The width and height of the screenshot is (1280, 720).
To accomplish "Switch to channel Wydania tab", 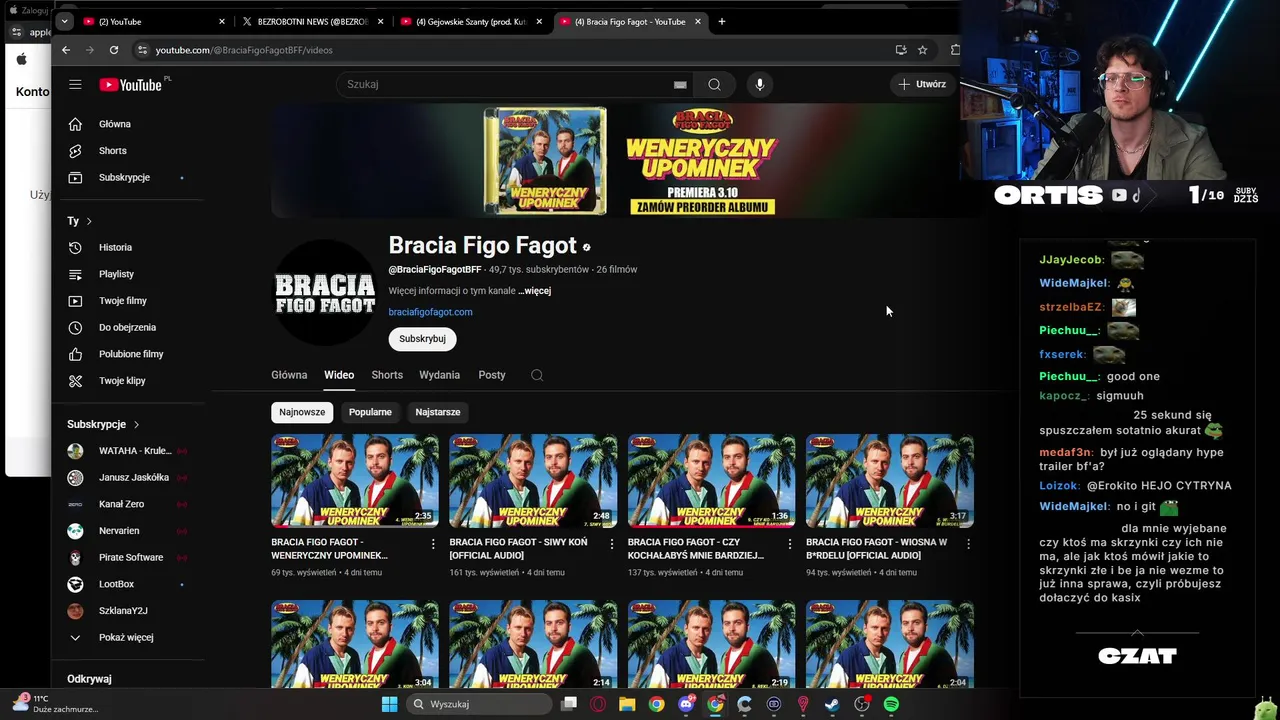I will click(440, 375).
